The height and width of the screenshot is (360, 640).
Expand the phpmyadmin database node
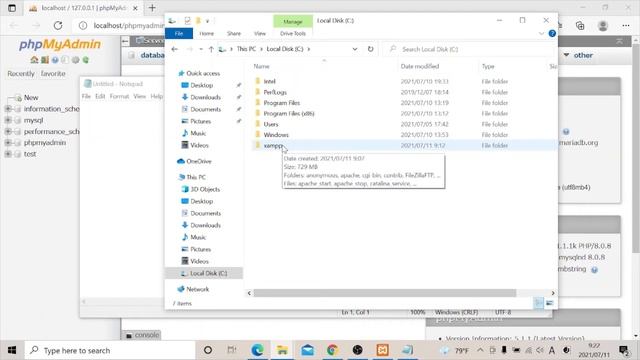tap(8, 142)
